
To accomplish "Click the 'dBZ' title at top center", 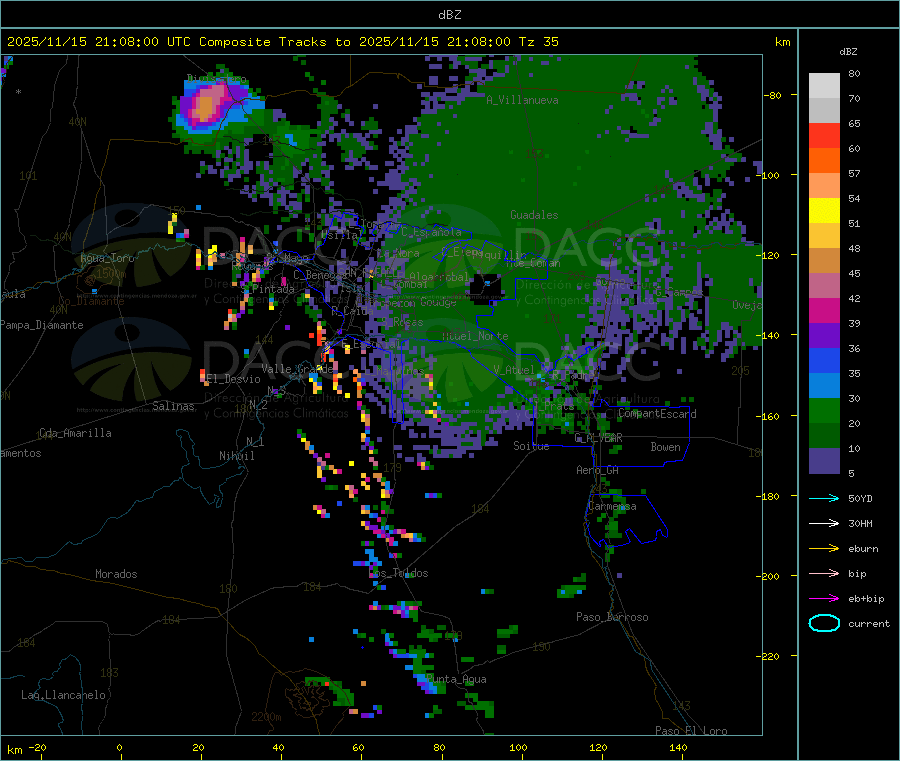I will (449, 15).
